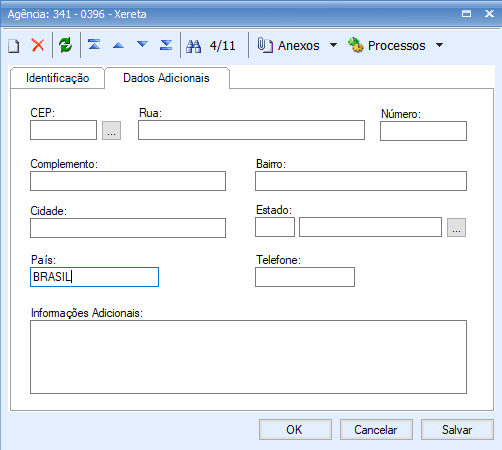Click the 4/11 record counter
Screen dimensions: 502x450
(222, 45)
